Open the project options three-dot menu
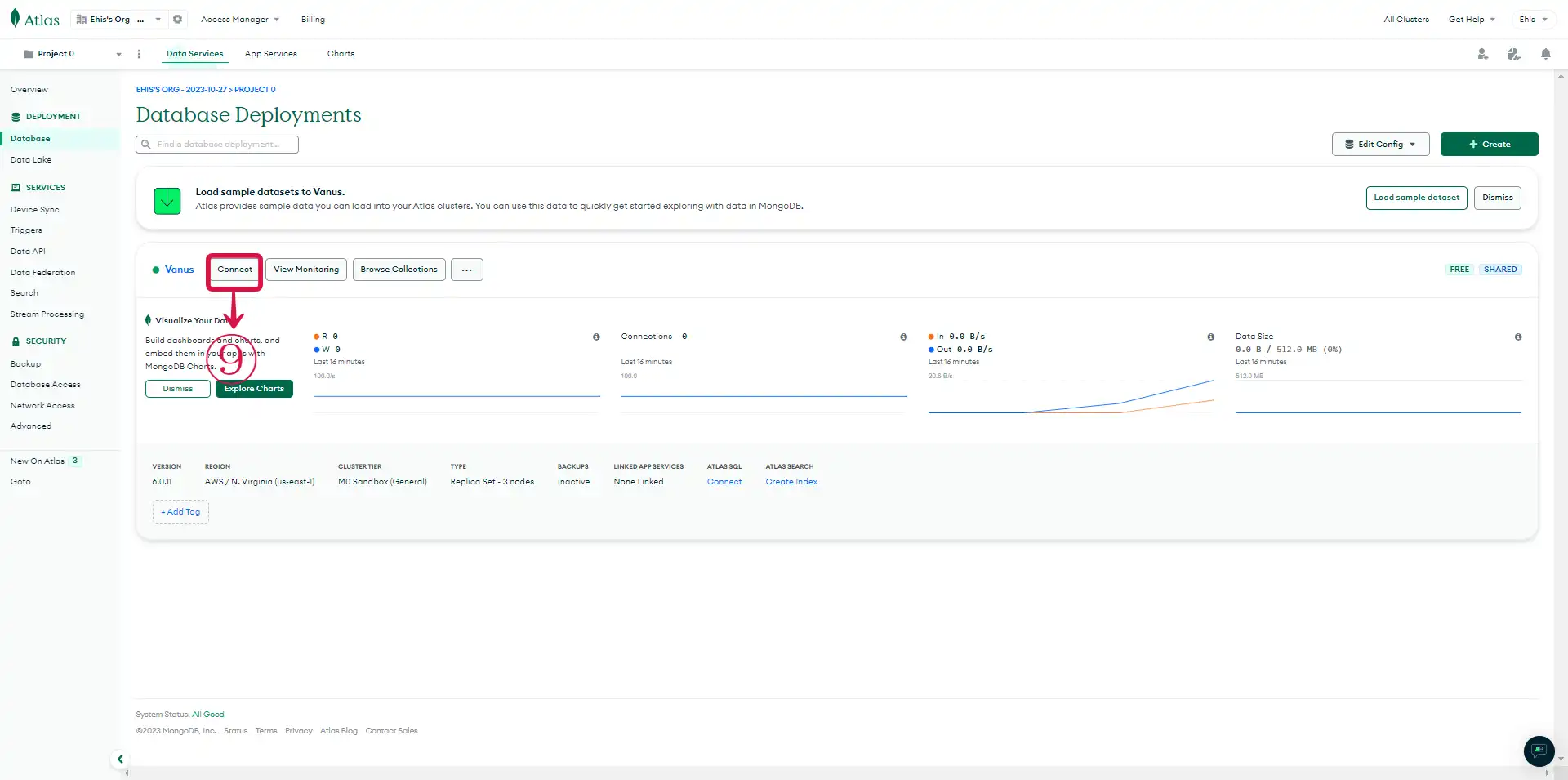Viewport: 1568px width, 780px height. coord(139,54)
